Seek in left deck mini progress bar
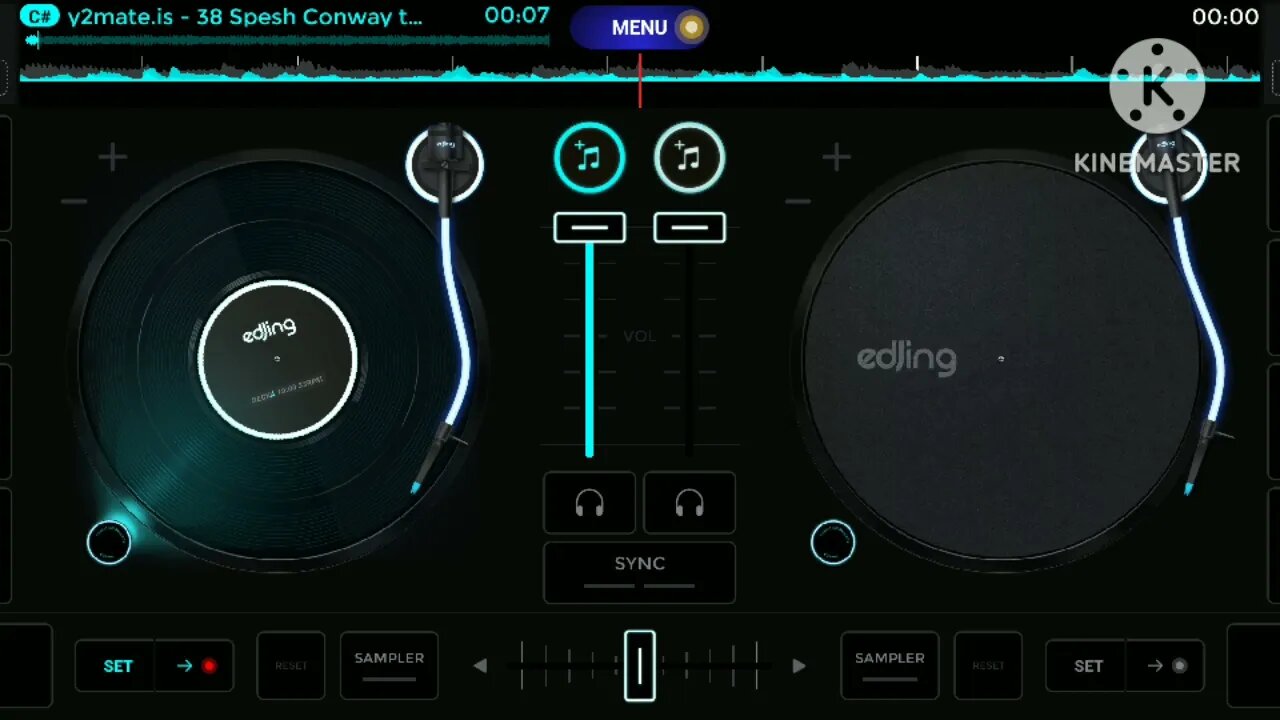The image size is (1280, 720). coord(287,40)
